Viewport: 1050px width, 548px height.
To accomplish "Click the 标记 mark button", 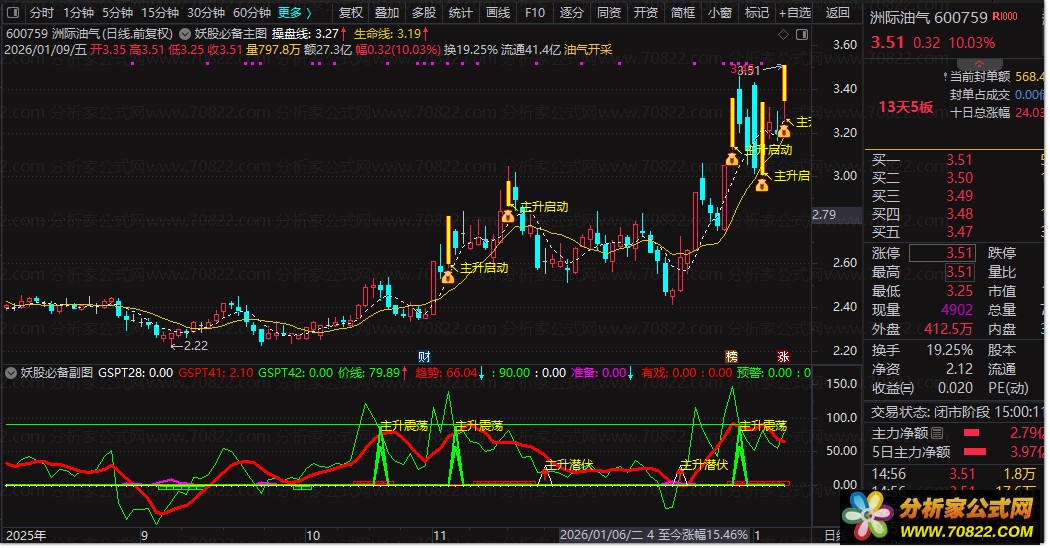I will (757, 13).
